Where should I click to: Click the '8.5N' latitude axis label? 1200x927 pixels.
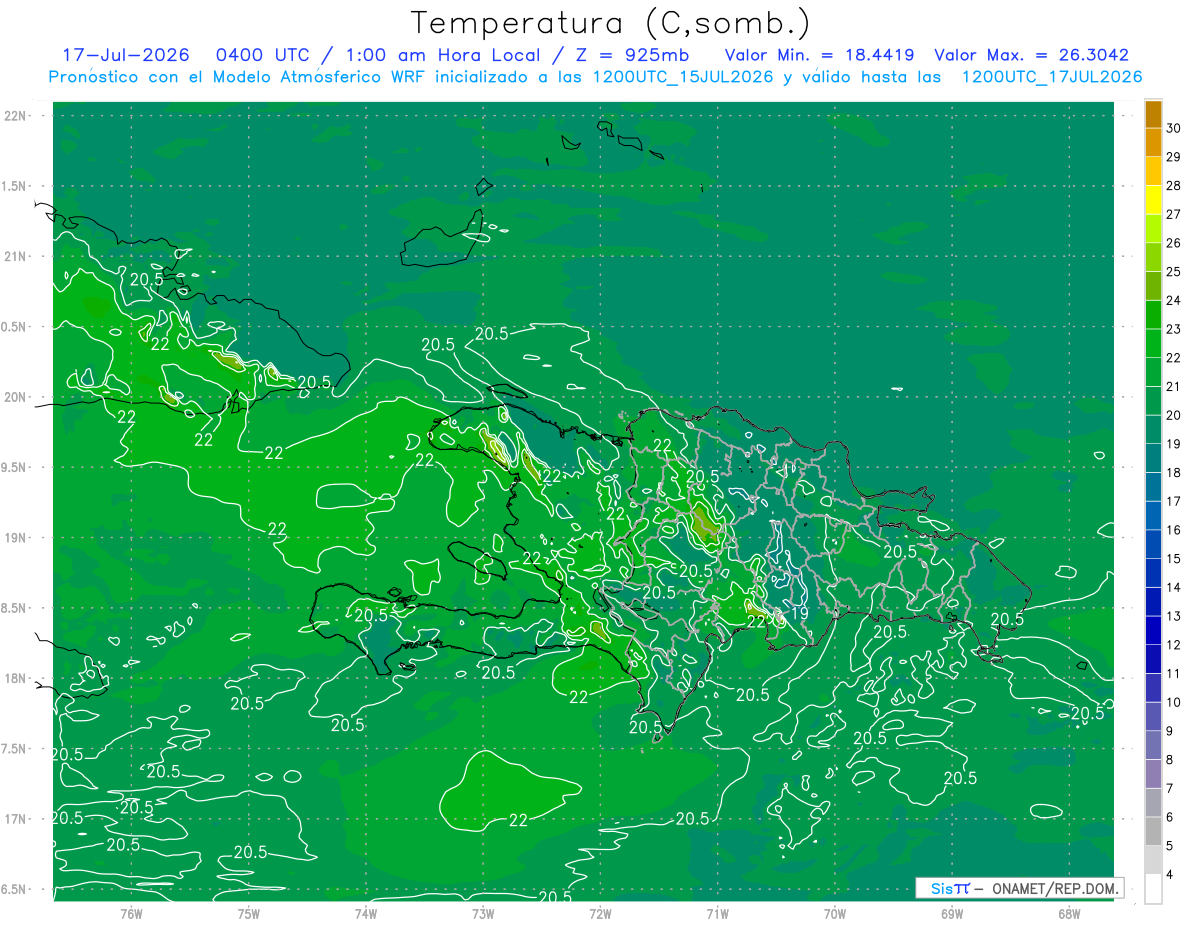15,608
